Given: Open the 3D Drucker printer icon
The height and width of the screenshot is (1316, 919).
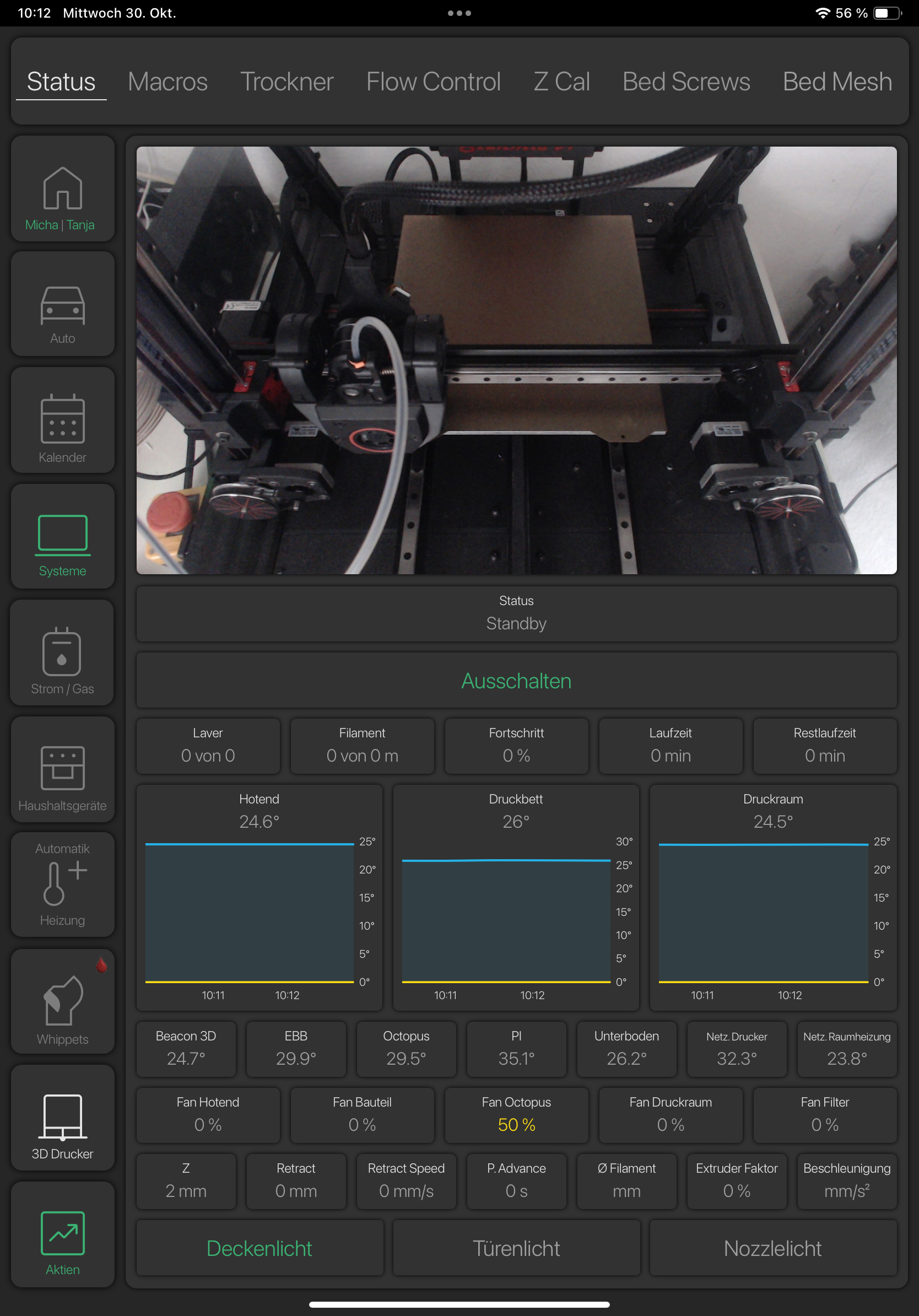Looking at the screenshot, I should click(x=62, y=1118).
